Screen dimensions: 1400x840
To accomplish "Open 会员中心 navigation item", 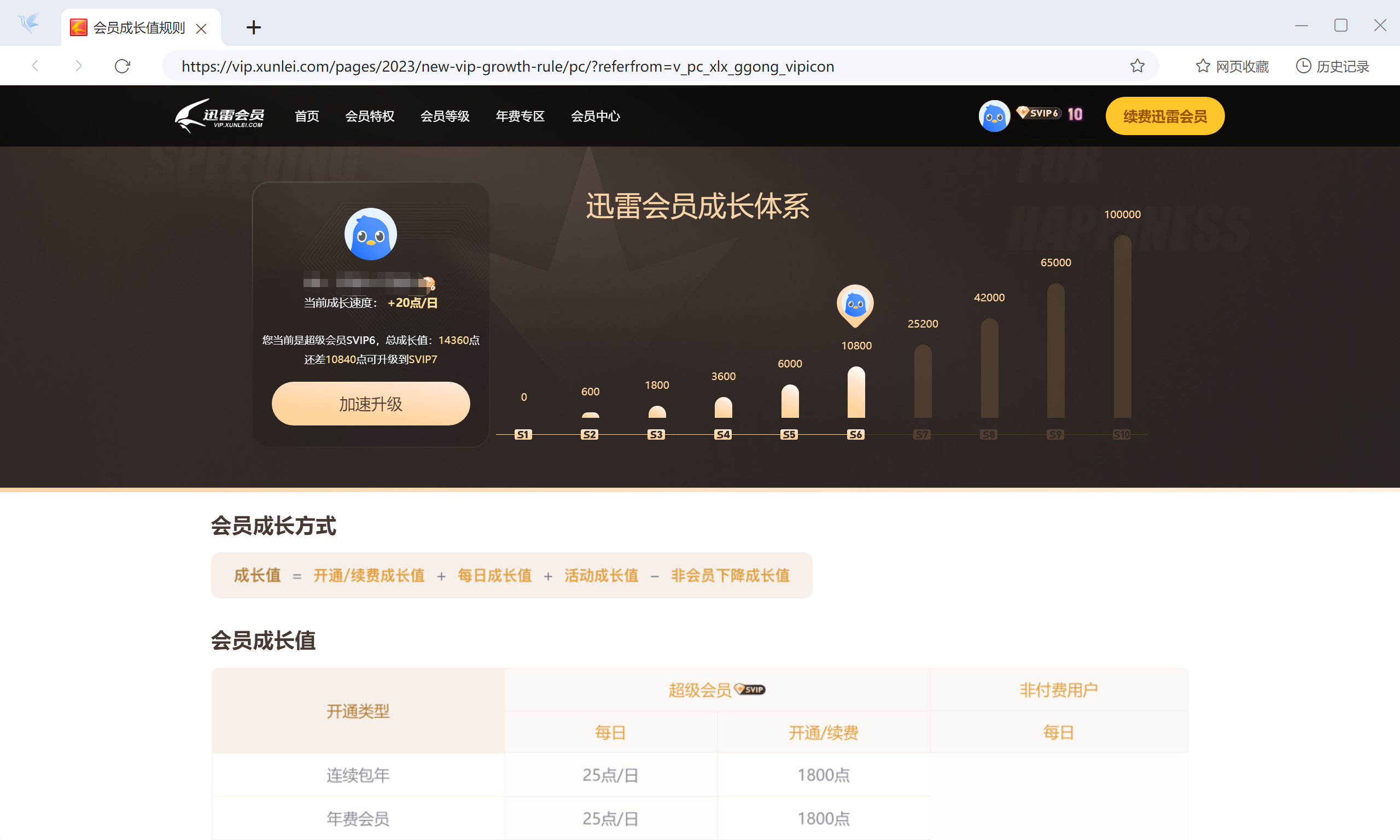I will click(596, 116).
